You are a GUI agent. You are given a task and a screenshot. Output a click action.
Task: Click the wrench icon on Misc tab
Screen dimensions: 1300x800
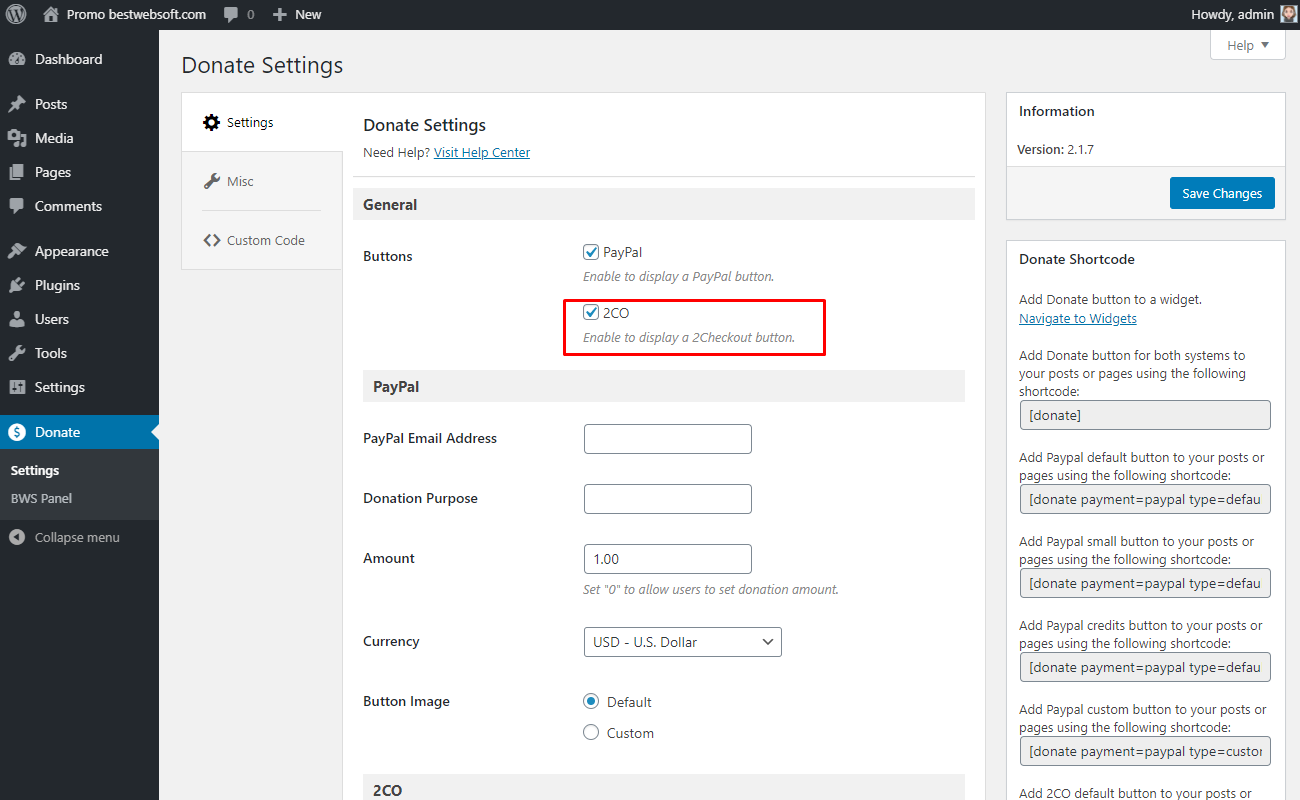[211, 181]
